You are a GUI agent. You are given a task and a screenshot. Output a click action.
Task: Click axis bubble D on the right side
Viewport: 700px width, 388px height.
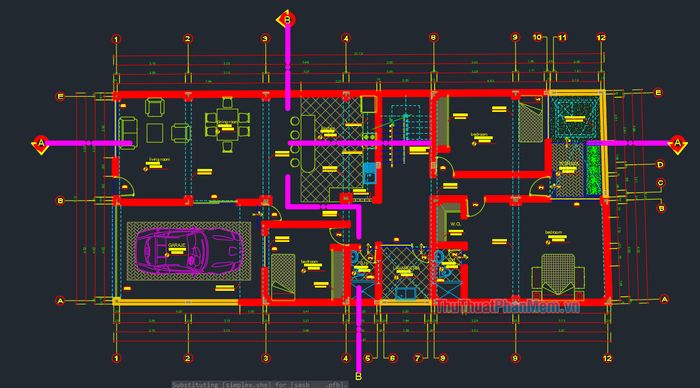(660, 165)
